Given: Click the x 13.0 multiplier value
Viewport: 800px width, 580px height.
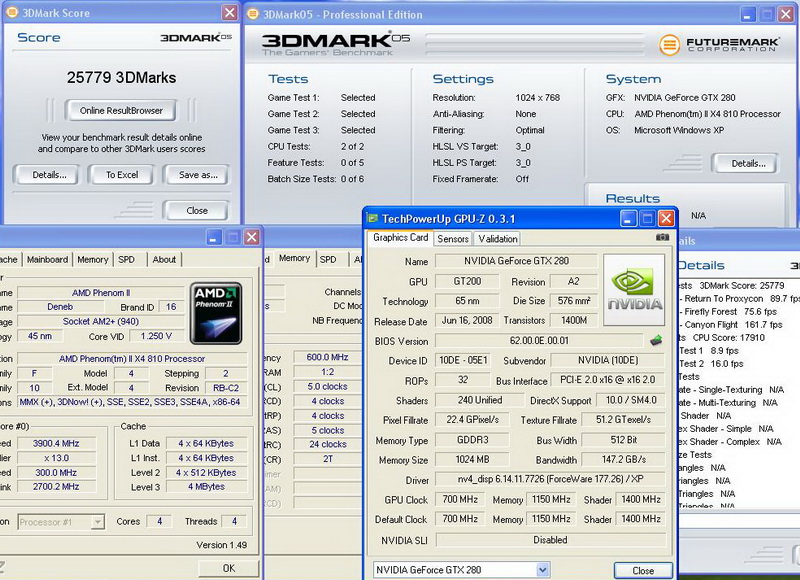Looking at the screenshot, I should coord(56,458).
